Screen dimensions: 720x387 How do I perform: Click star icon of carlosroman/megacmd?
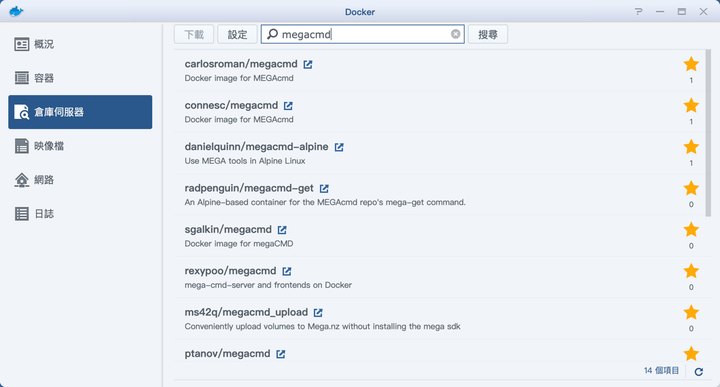(691, 64)
